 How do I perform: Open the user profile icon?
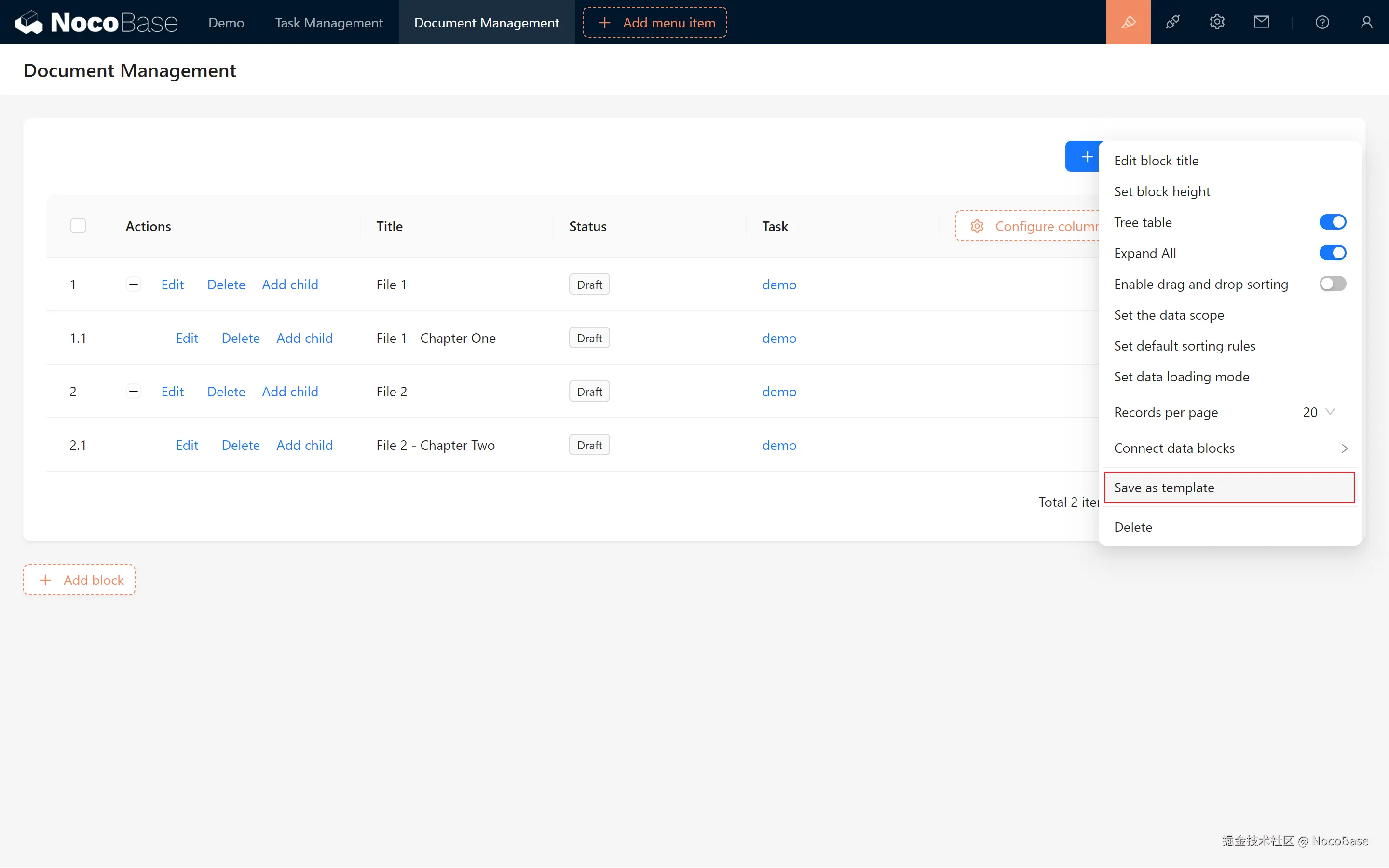point(1366,22)
